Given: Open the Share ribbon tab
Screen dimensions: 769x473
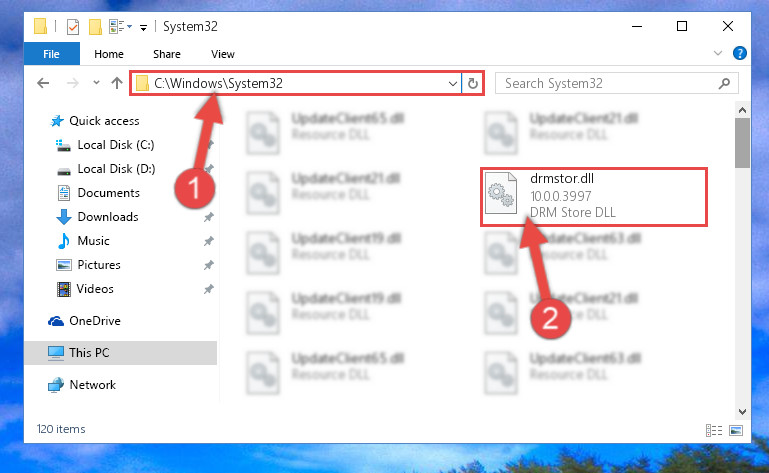Looking at the screenshot, I should pyautogui.click(x=167, y=54).
